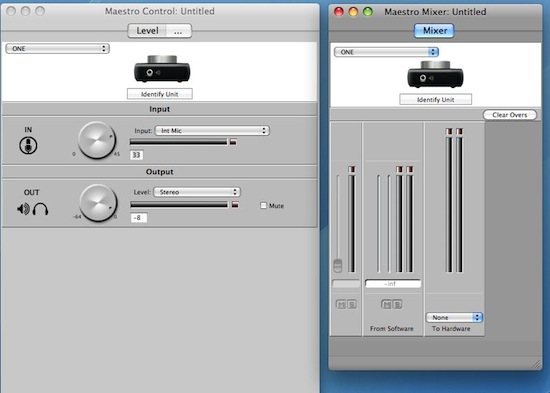Click Identify Unit button in Maestro Mixer
The image size is (550, 393).
pos(435,99)
